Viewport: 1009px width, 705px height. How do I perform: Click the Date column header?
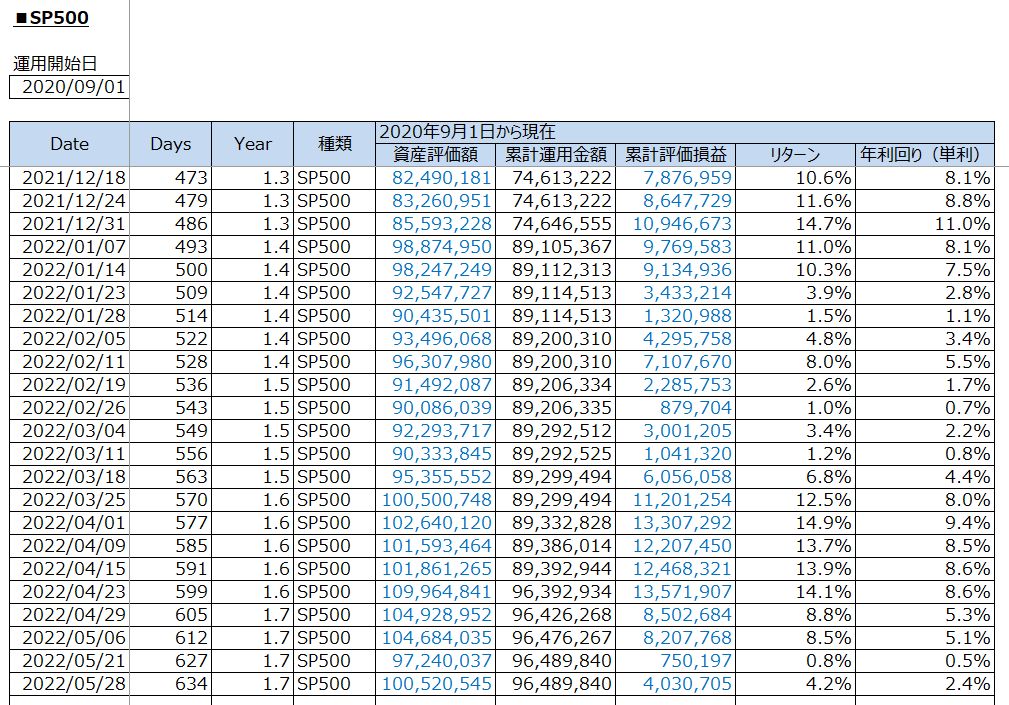[x=70, y=144]
